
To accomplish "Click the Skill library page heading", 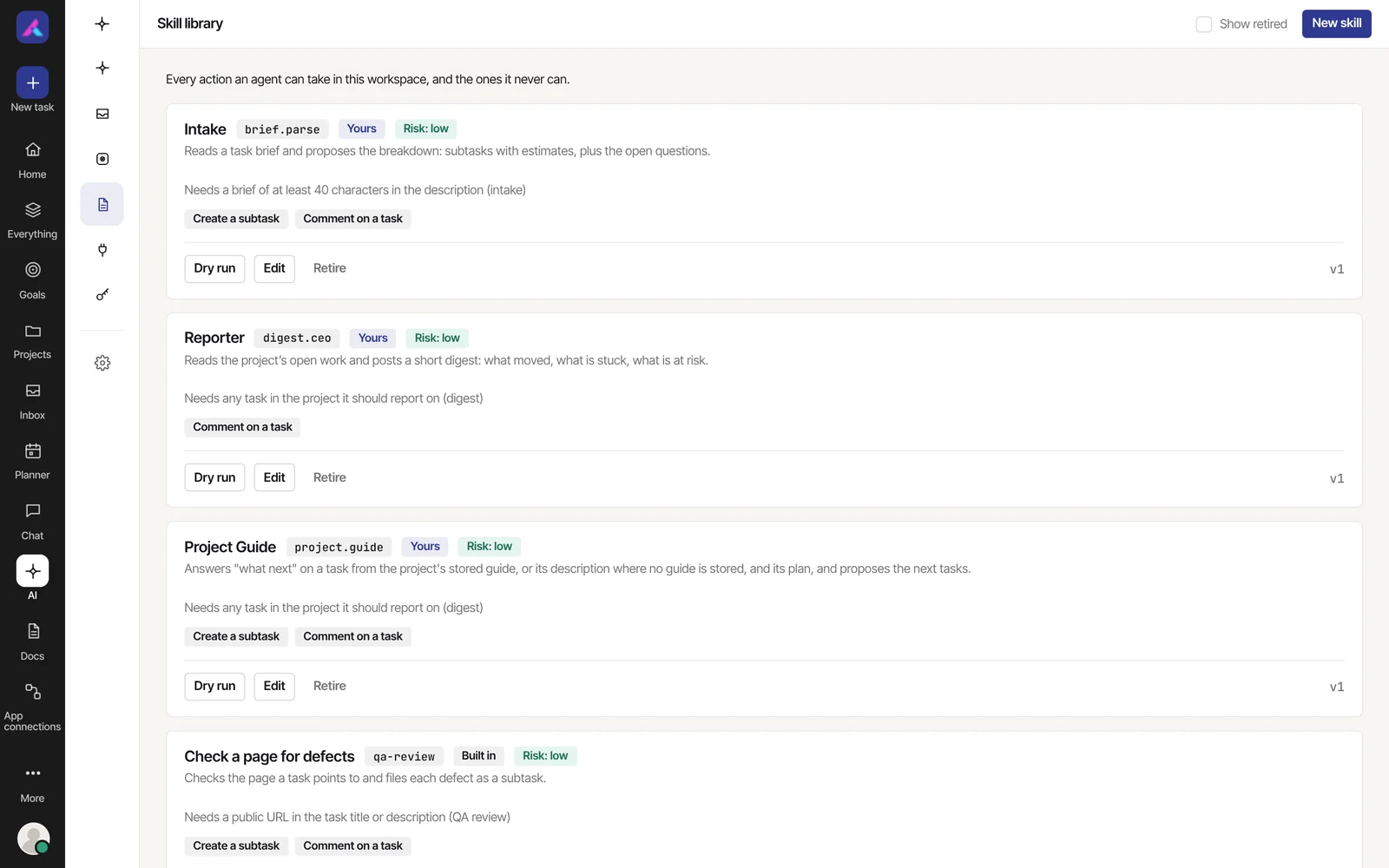I will 190,23.
